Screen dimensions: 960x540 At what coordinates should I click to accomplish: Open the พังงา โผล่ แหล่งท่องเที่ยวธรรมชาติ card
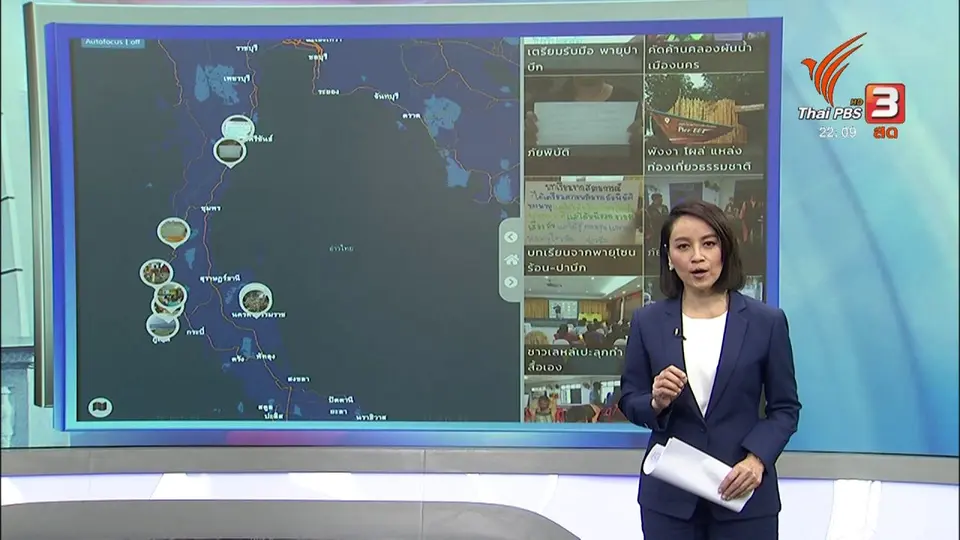(705, 126)
